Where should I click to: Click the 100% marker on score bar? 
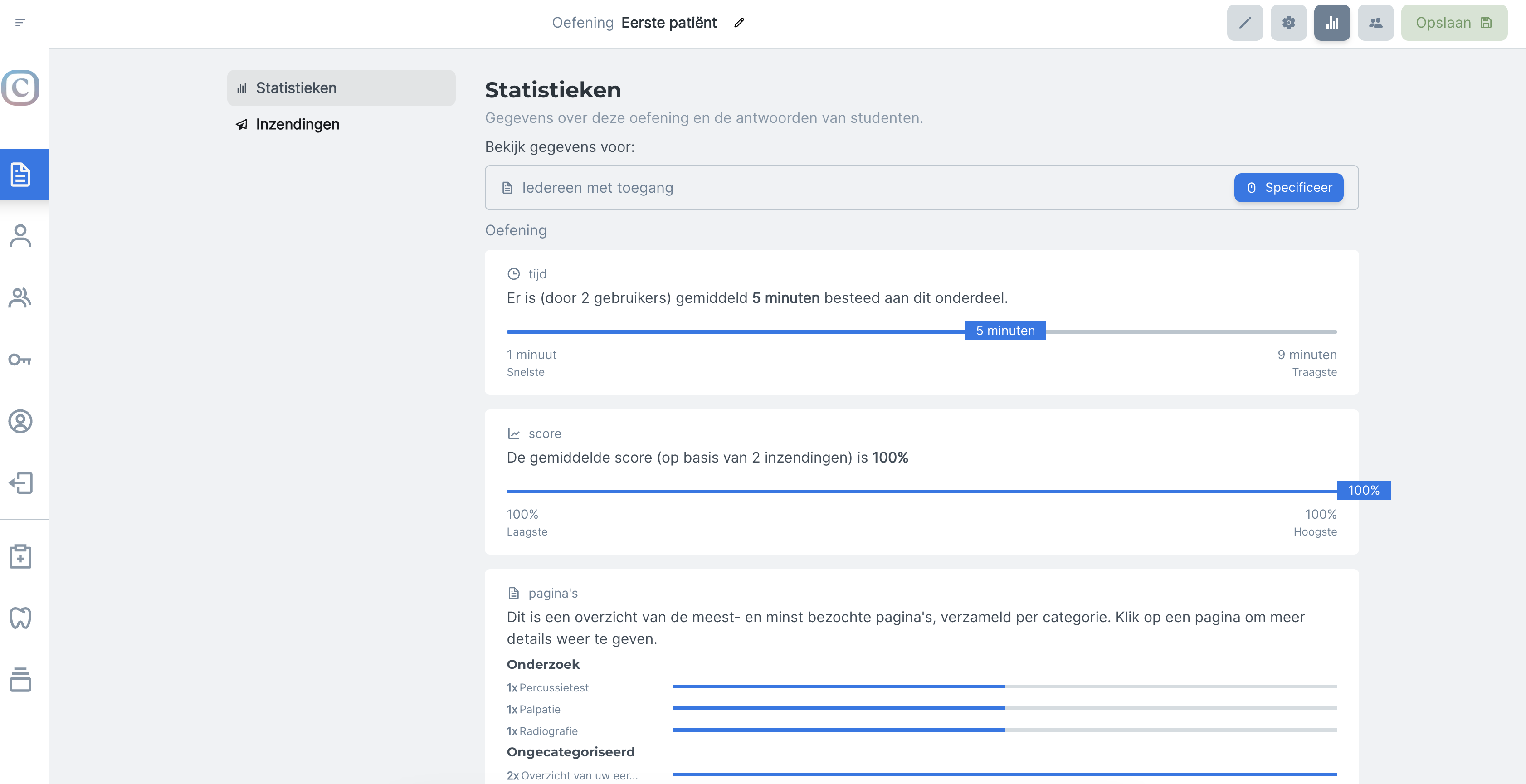pos(1364,490)
